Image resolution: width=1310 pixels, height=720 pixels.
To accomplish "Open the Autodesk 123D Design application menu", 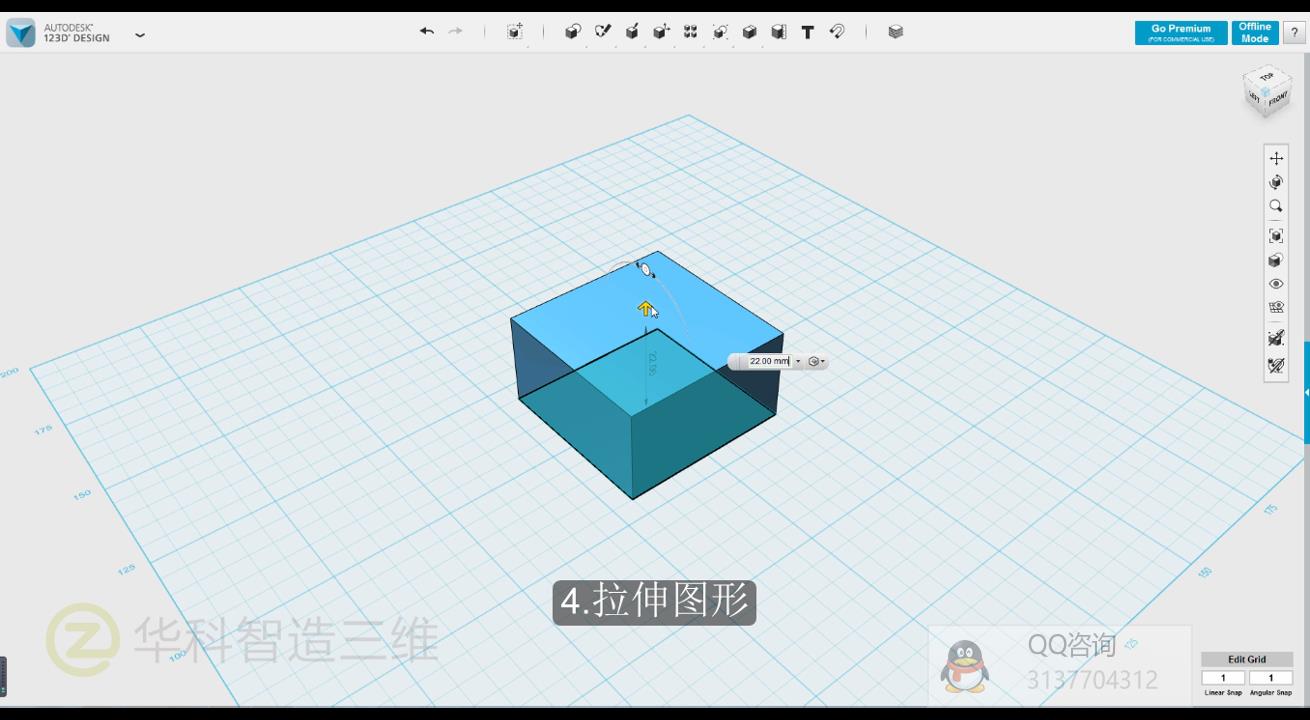I will (140, 34).
